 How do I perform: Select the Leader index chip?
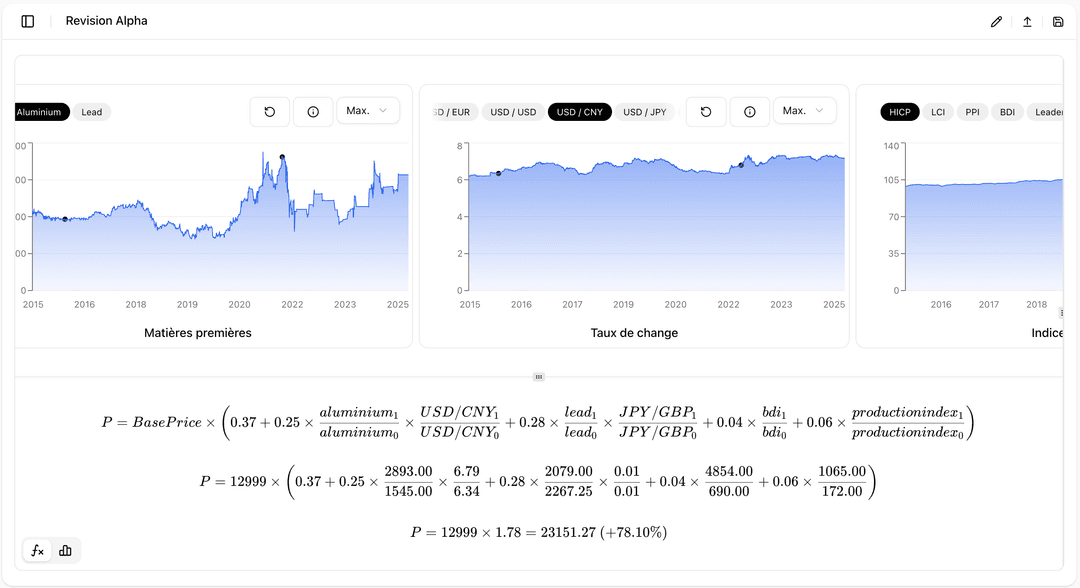pyautogui.click(x=1046, y=112)
